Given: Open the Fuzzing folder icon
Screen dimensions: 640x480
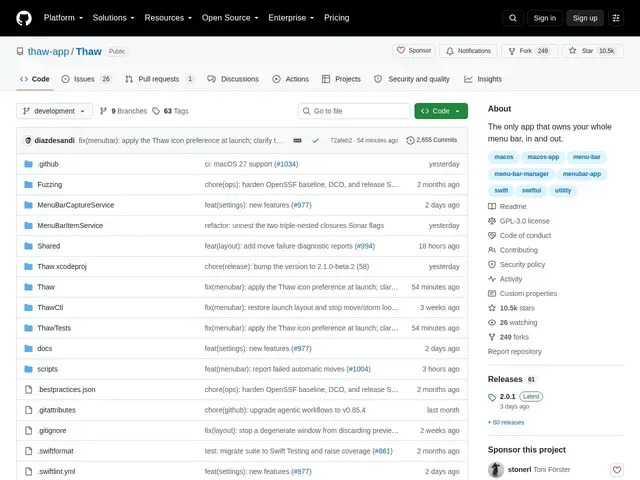Looking at the screenshot, I should tap(28, 184).
